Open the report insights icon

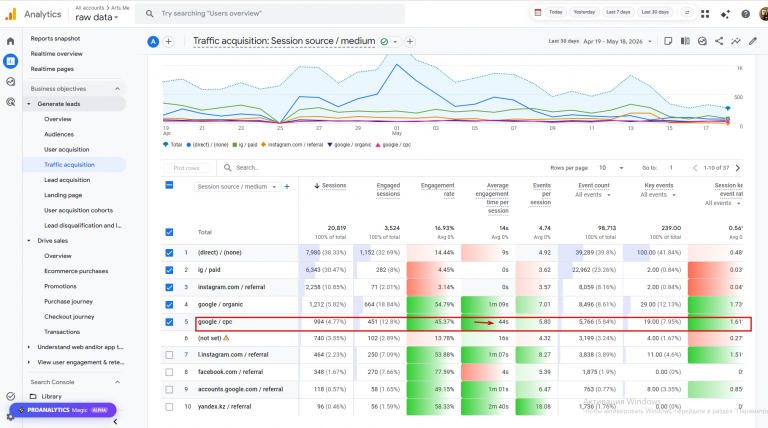point(702,41)
